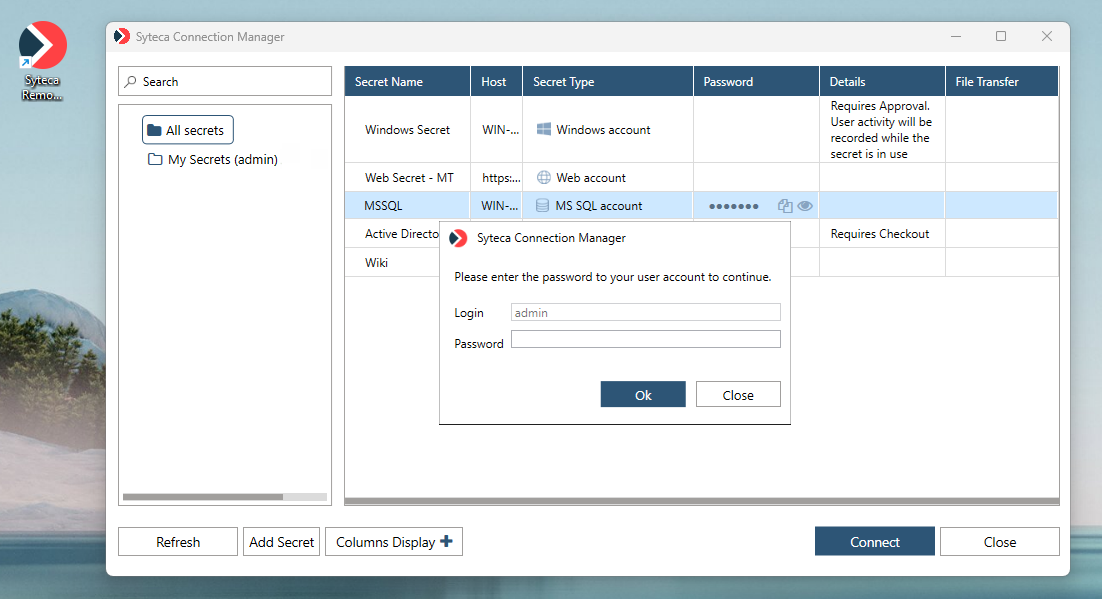
Task: Click the Syteca logo in password dialog
Action: point(458,238)
